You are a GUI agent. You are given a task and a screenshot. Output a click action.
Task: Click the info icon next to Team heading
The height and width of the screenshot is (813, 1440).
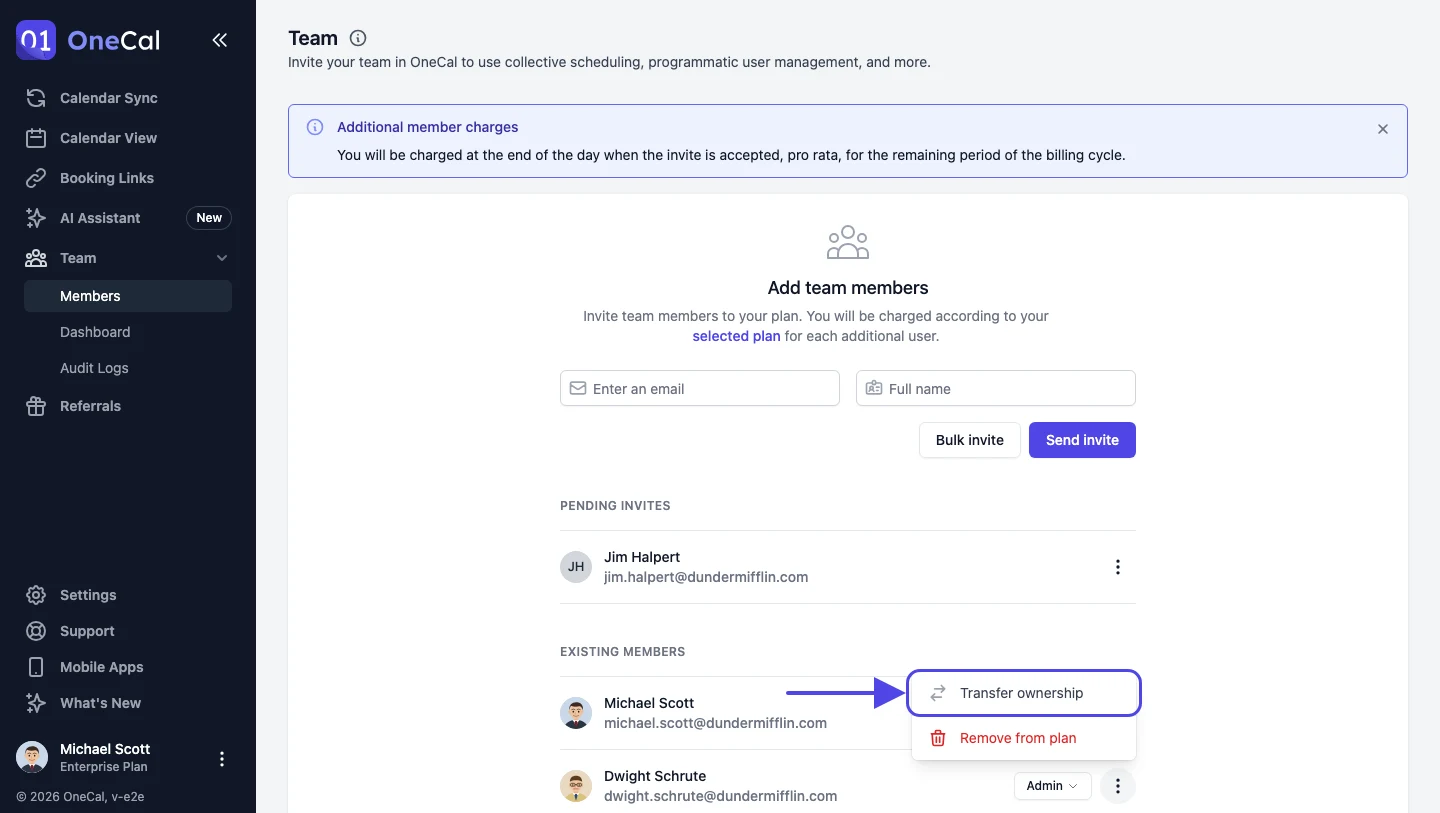[x=358, y=39]
